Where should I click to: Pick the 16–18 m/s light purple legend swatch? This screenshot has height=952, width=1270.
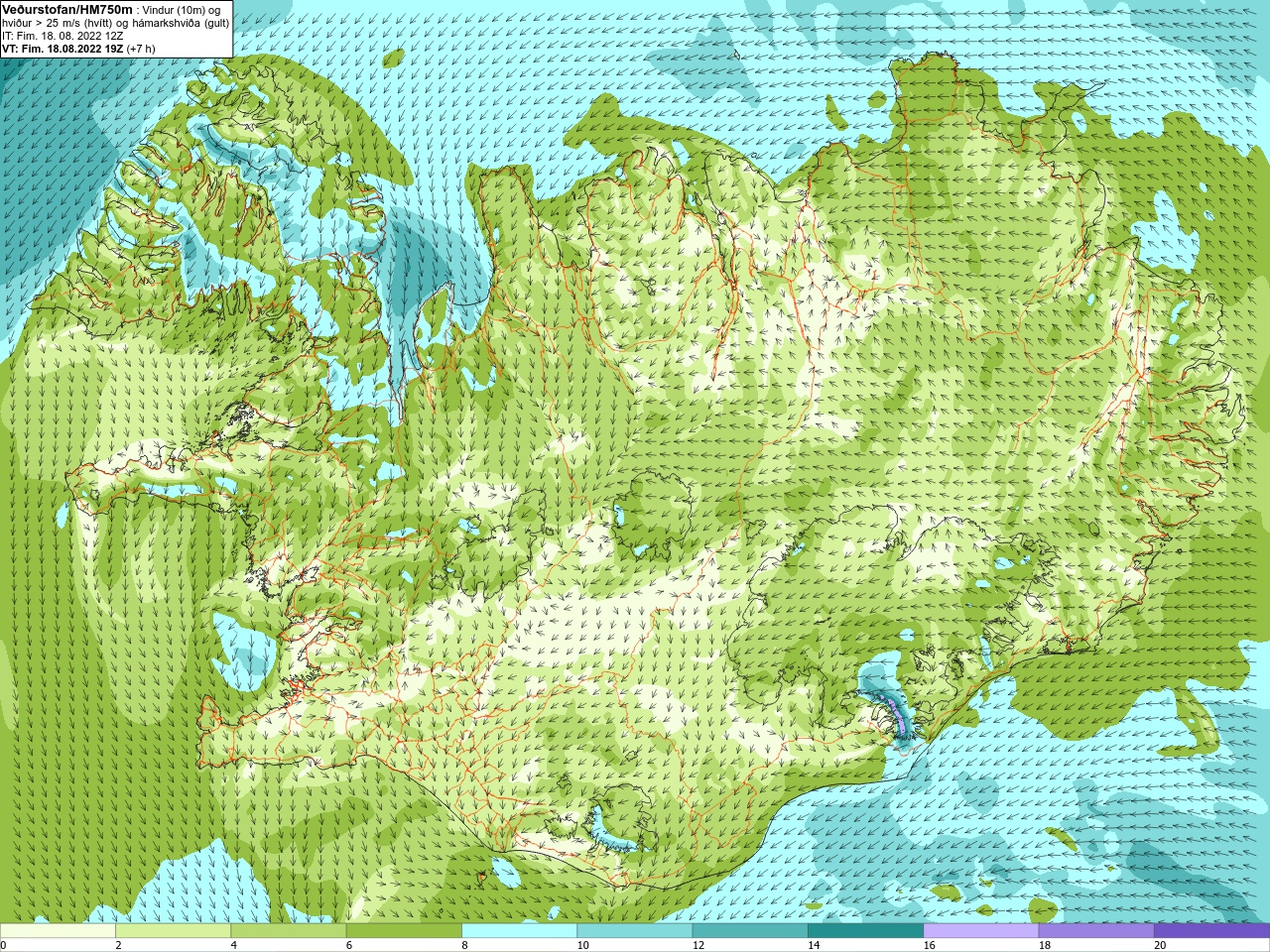pos(980,930)
